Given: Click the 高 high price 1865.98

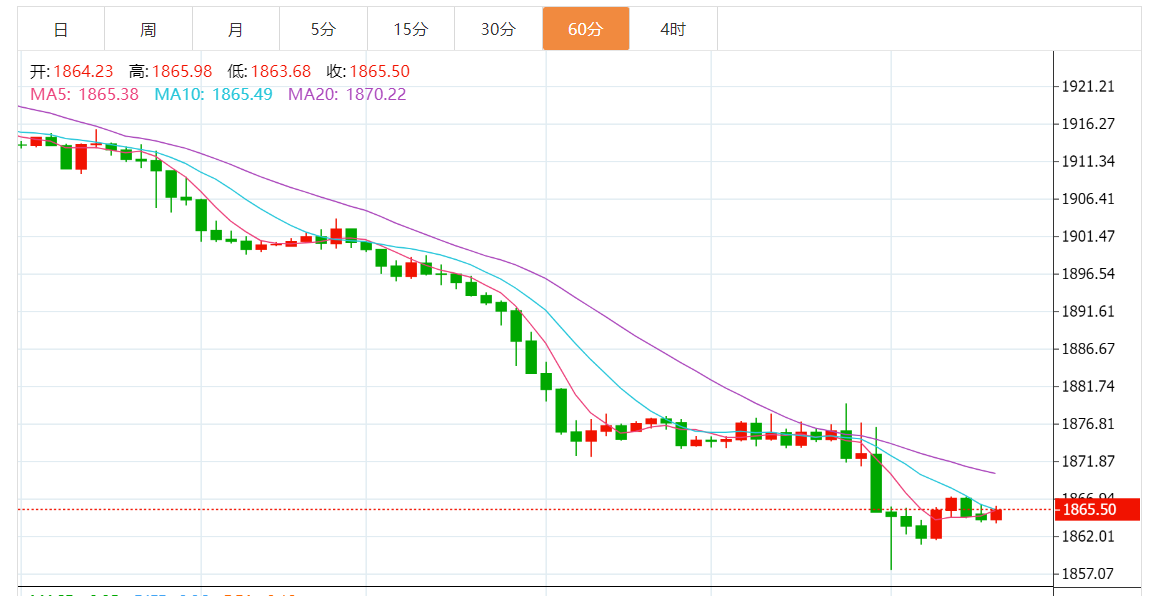Looking at the screenshot, I should click(x=183, y=72).
